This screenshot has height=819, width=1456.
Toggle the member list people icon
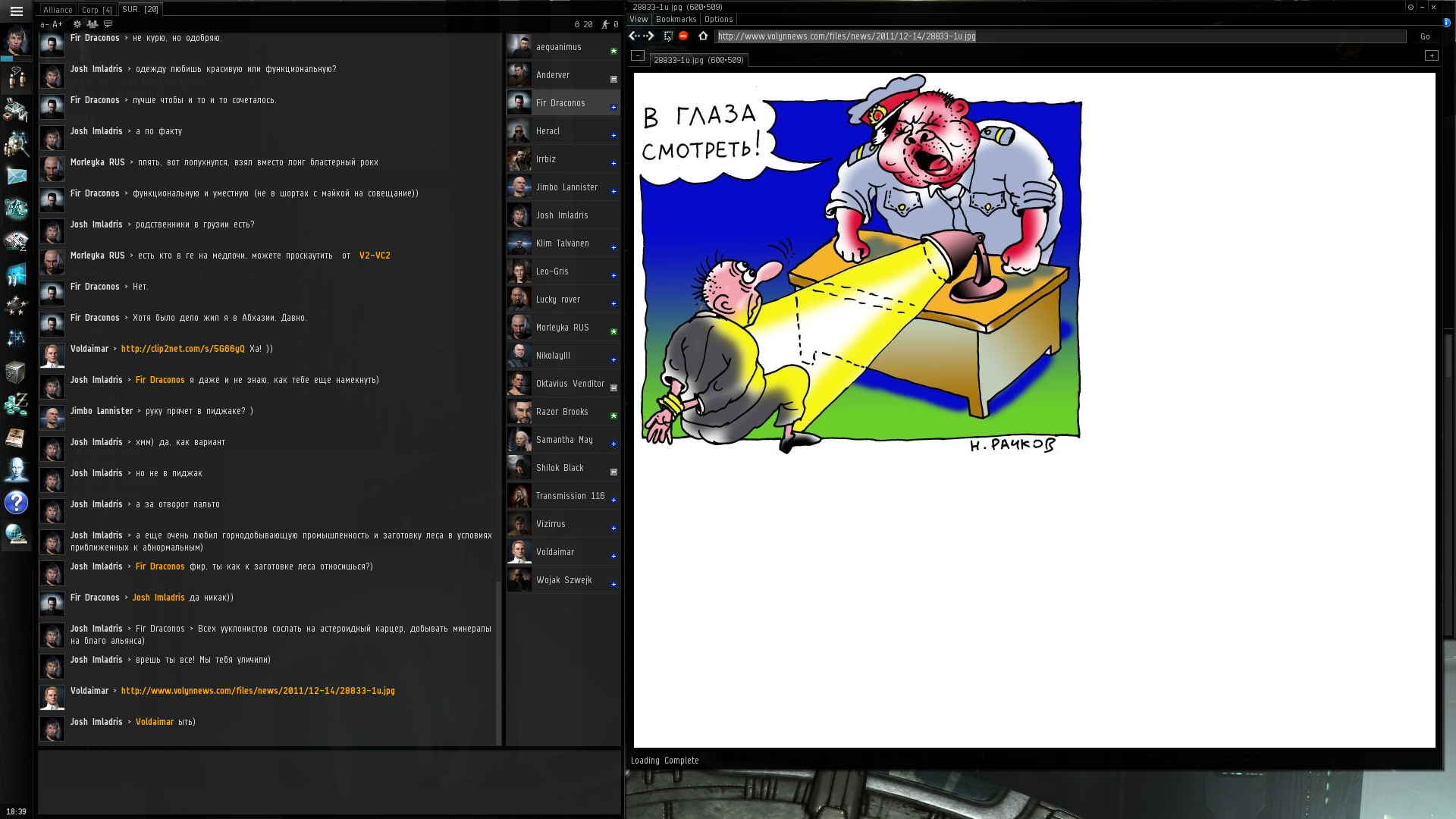point(93,24)
